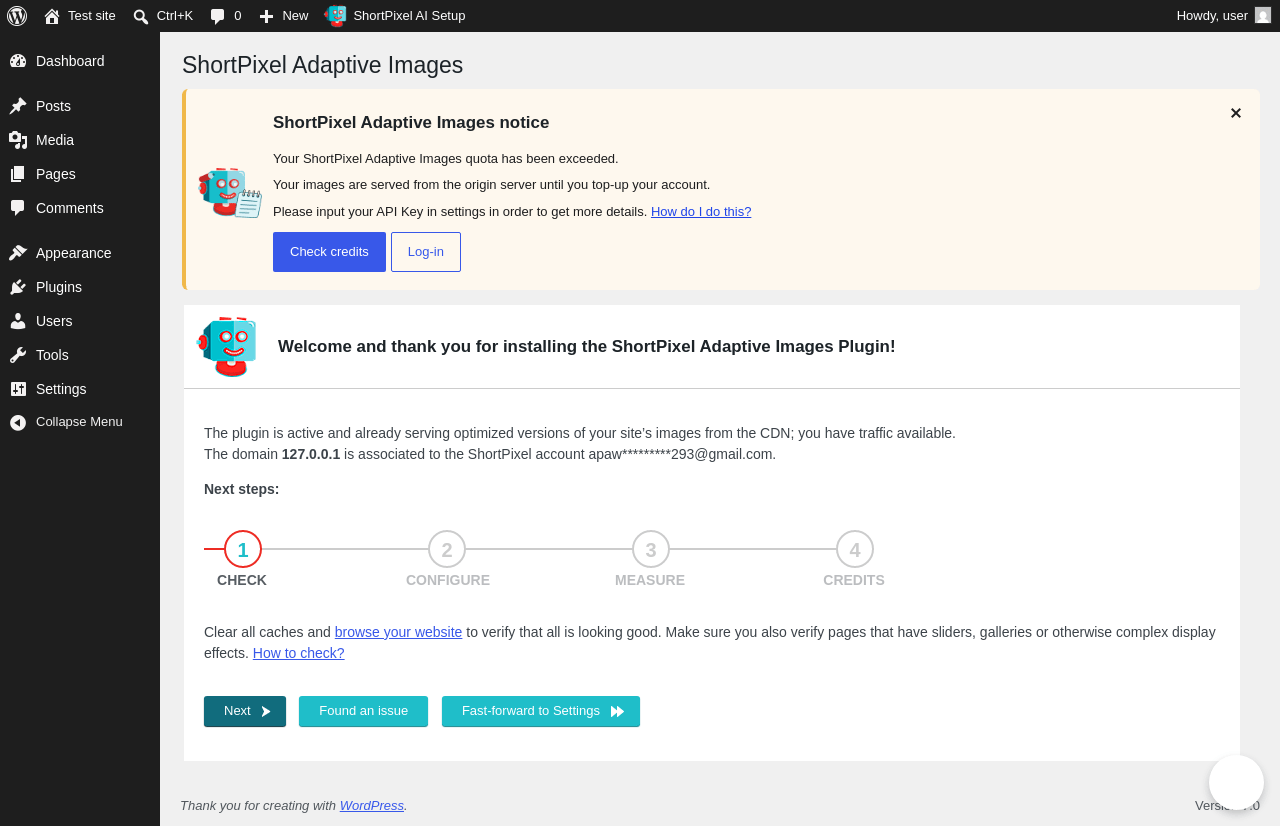1280x826 pixels.
Task: Navigate to Pages menu
Action: [x=80, y=174]
